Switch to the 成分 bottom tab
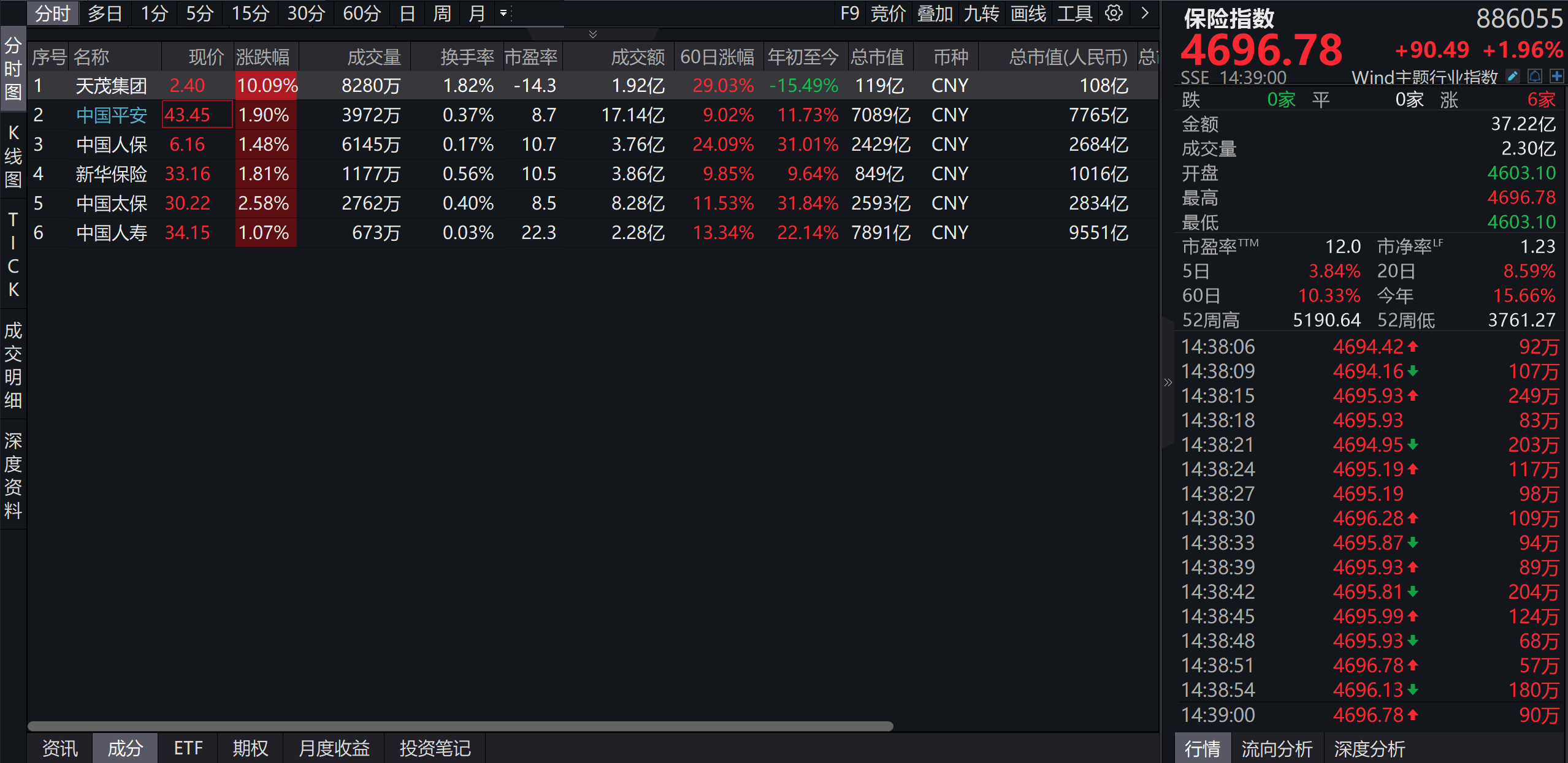1568x763 pixels. coord(125,748)
